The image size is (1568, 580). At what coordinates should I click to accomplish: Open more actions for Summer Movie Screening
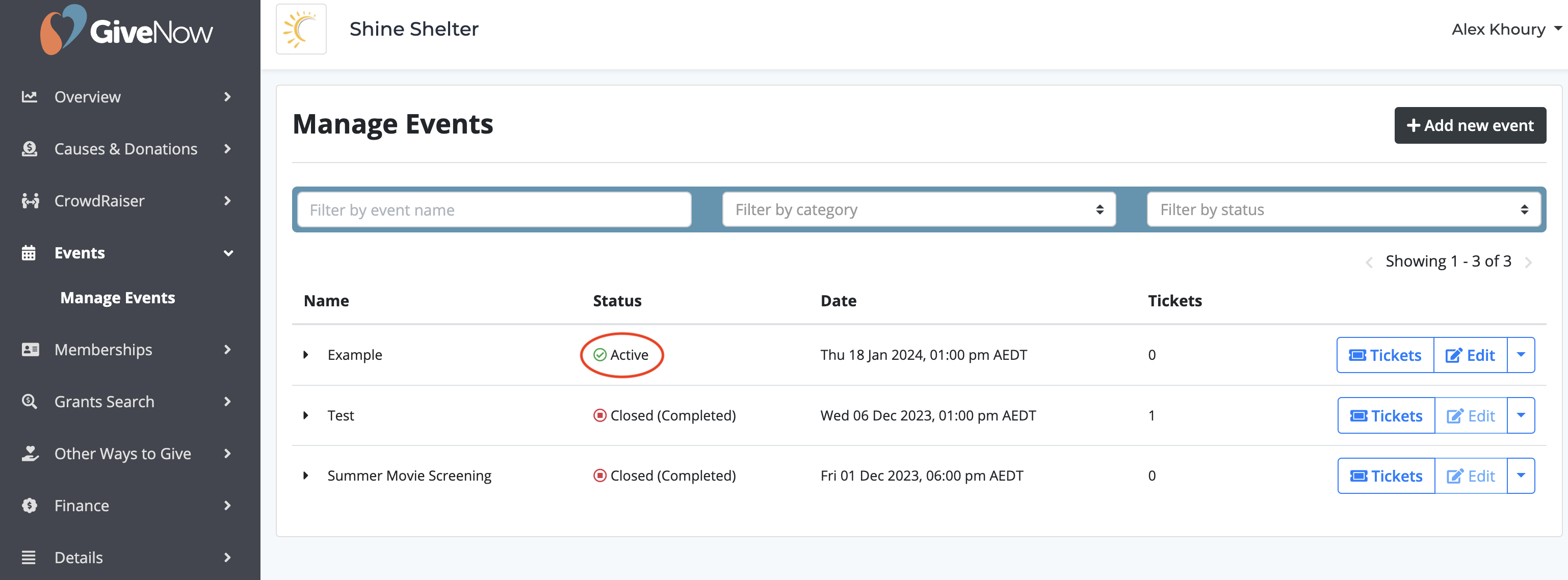1521,476
